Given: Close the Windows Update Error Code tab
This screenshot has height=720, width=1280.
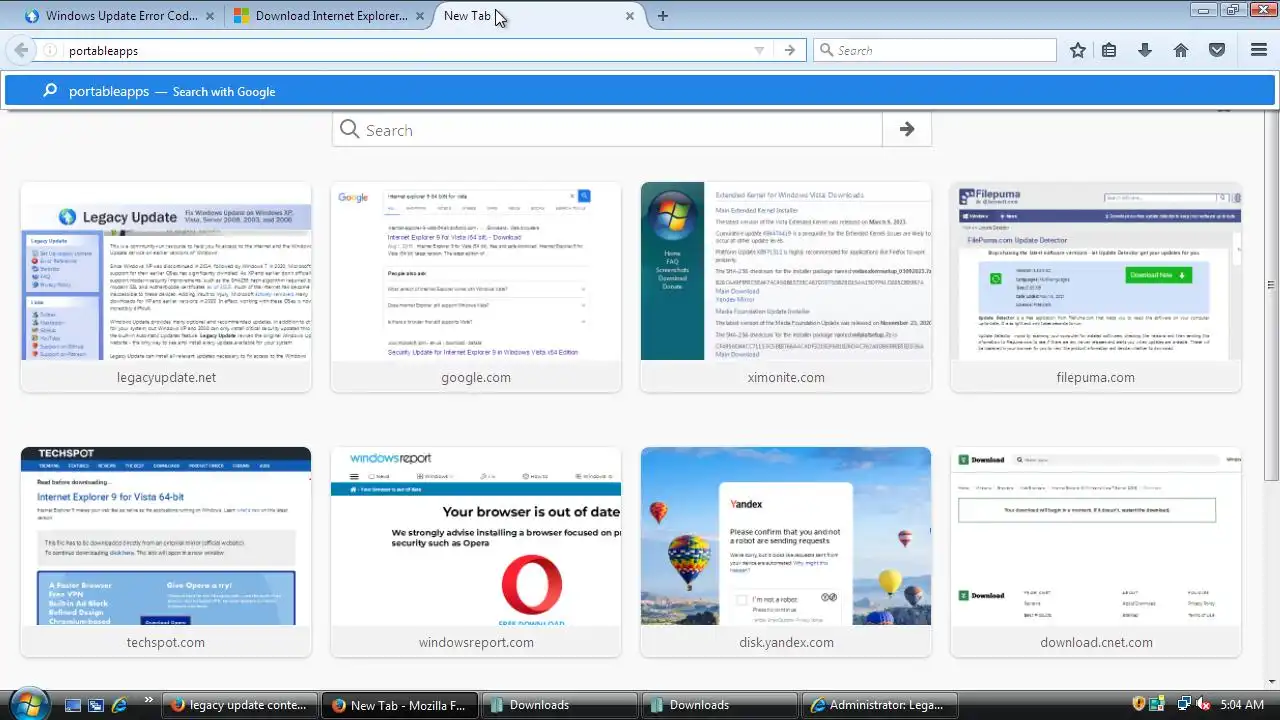Looking at the screenshot, I should pyautogui.click(x=209, y=16).
